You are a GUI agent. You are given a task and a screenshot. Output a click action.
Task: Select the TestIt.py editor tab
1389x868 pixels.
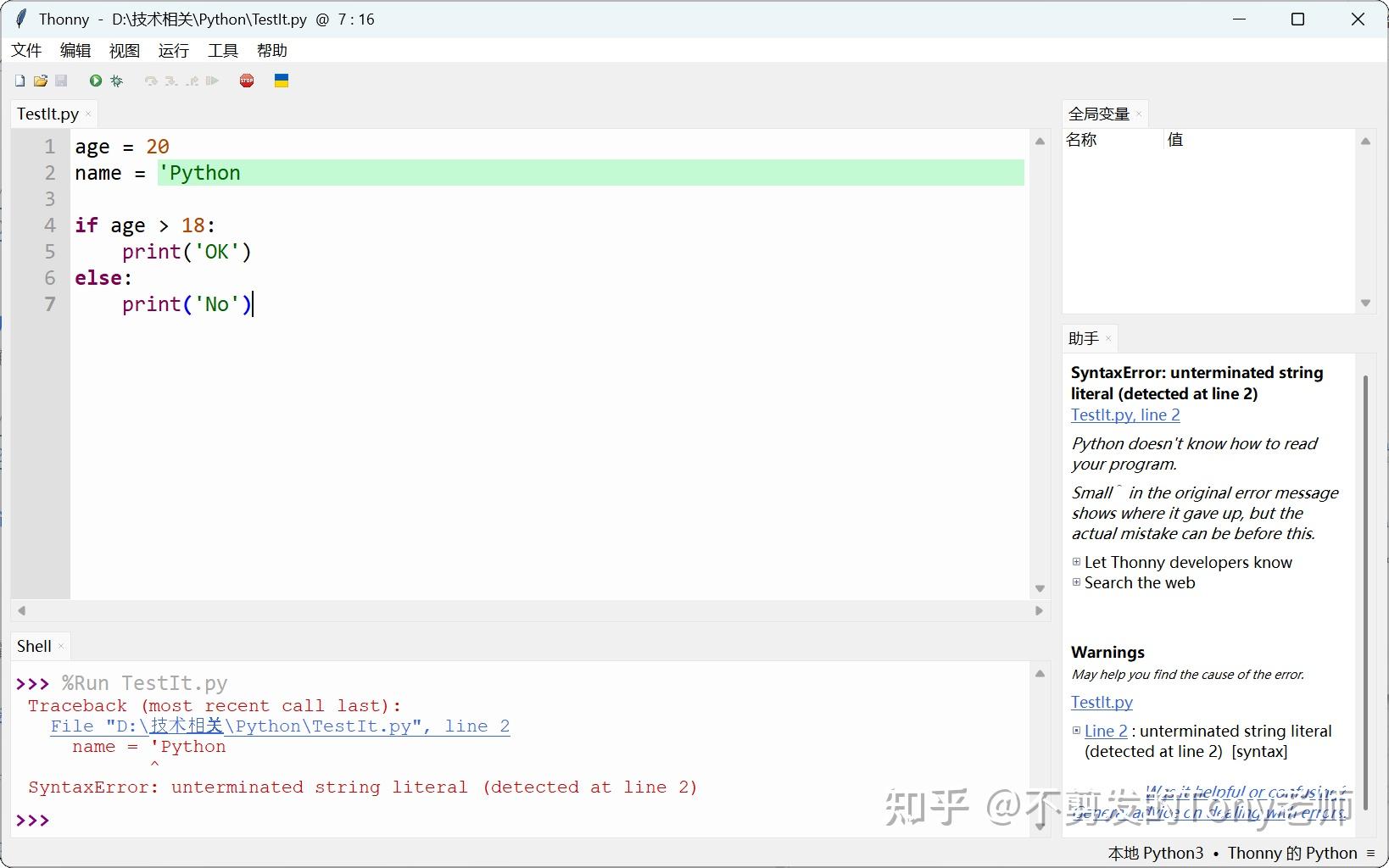[x=47, y=114]
